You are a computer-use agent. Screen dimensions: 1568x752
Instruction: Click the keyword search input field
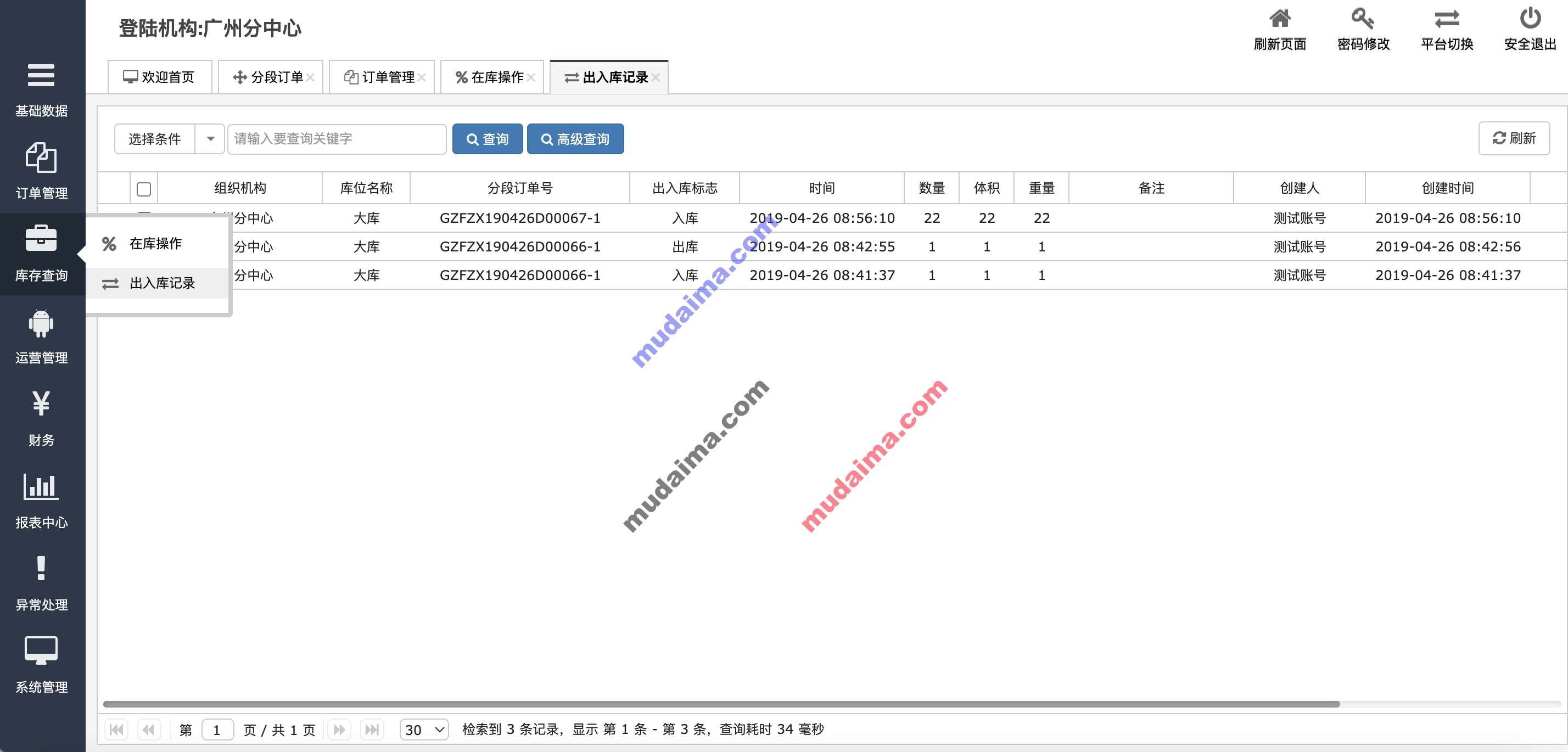pyautogui.click(x=337, y=139)
